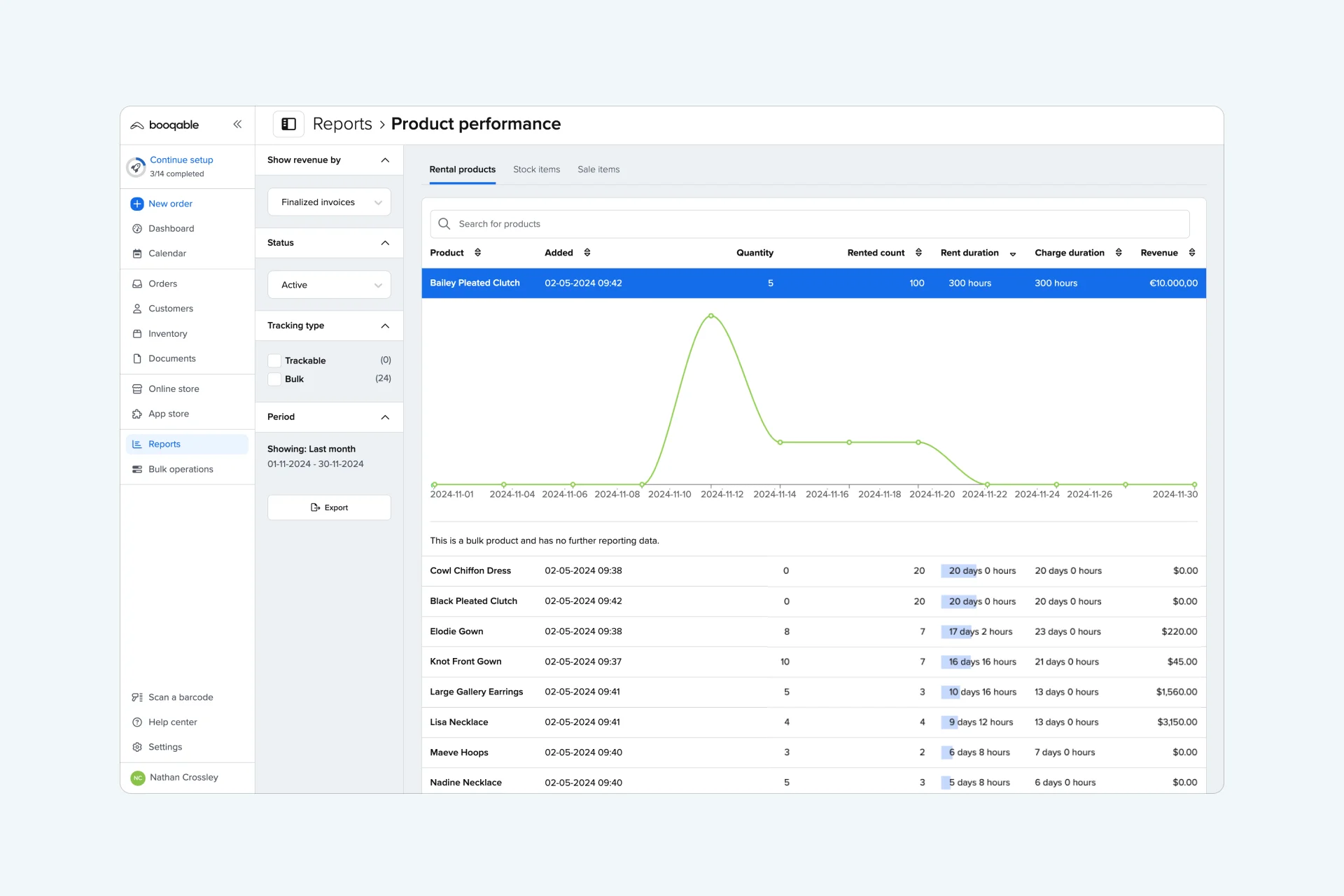1344x896 pixels.
Task: Open Inventory from the sidebar
Action: tap(167, 334)
